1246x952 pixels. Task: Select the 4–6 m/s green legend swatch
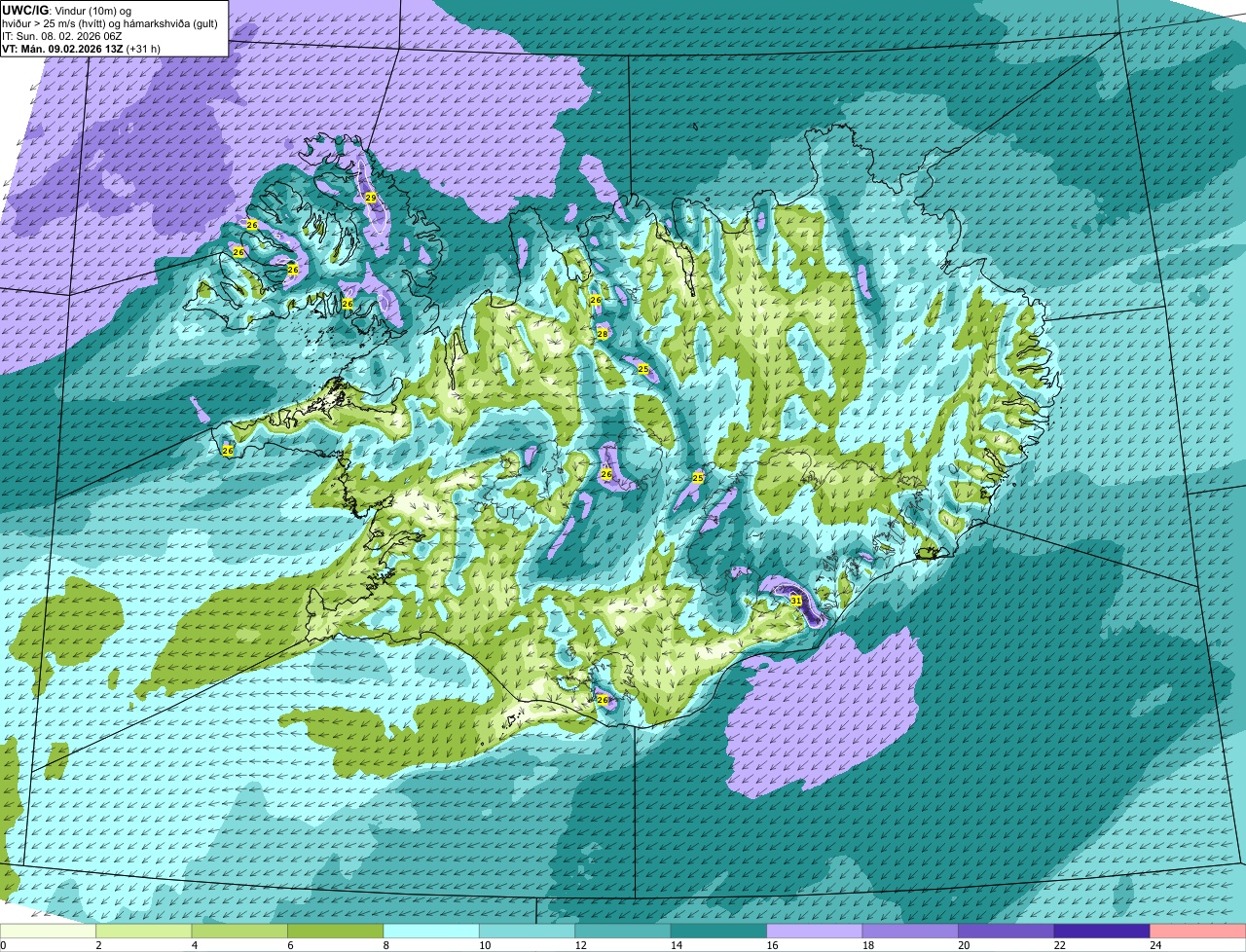(x=239, y=931)
